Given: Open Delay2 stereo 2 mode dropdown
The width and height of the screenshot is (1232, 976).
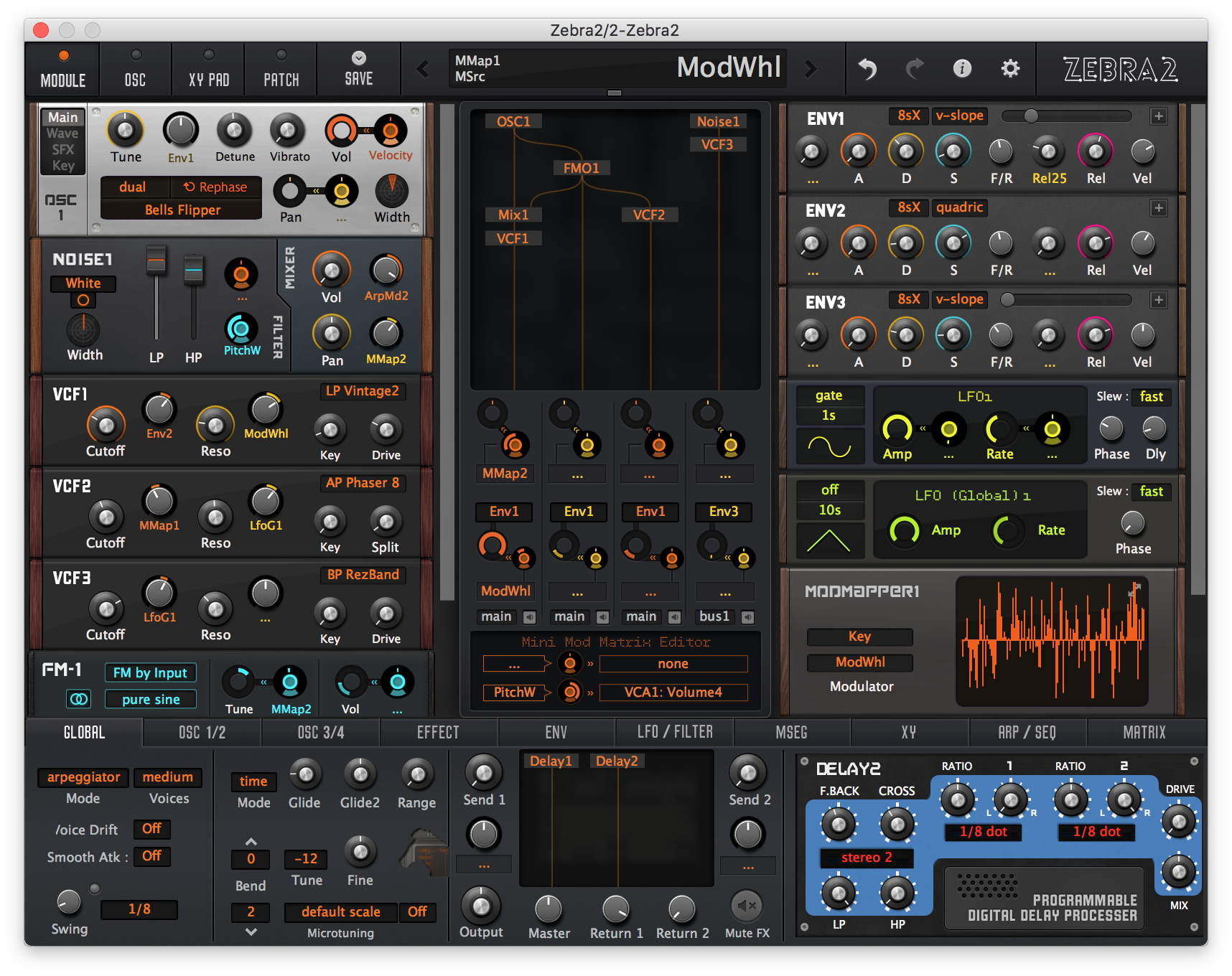Looking at the screenshot, I should tap(867, 858).
